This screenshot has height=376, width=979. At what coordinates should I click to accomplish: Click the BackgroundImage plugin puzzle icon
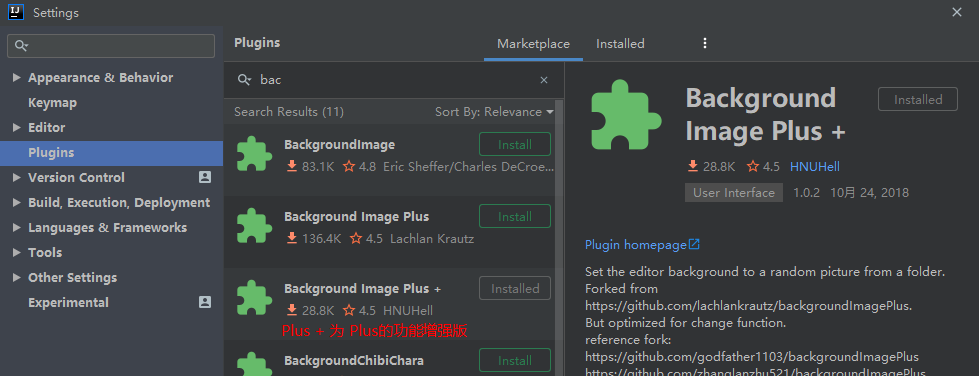(x=254, y=154)
